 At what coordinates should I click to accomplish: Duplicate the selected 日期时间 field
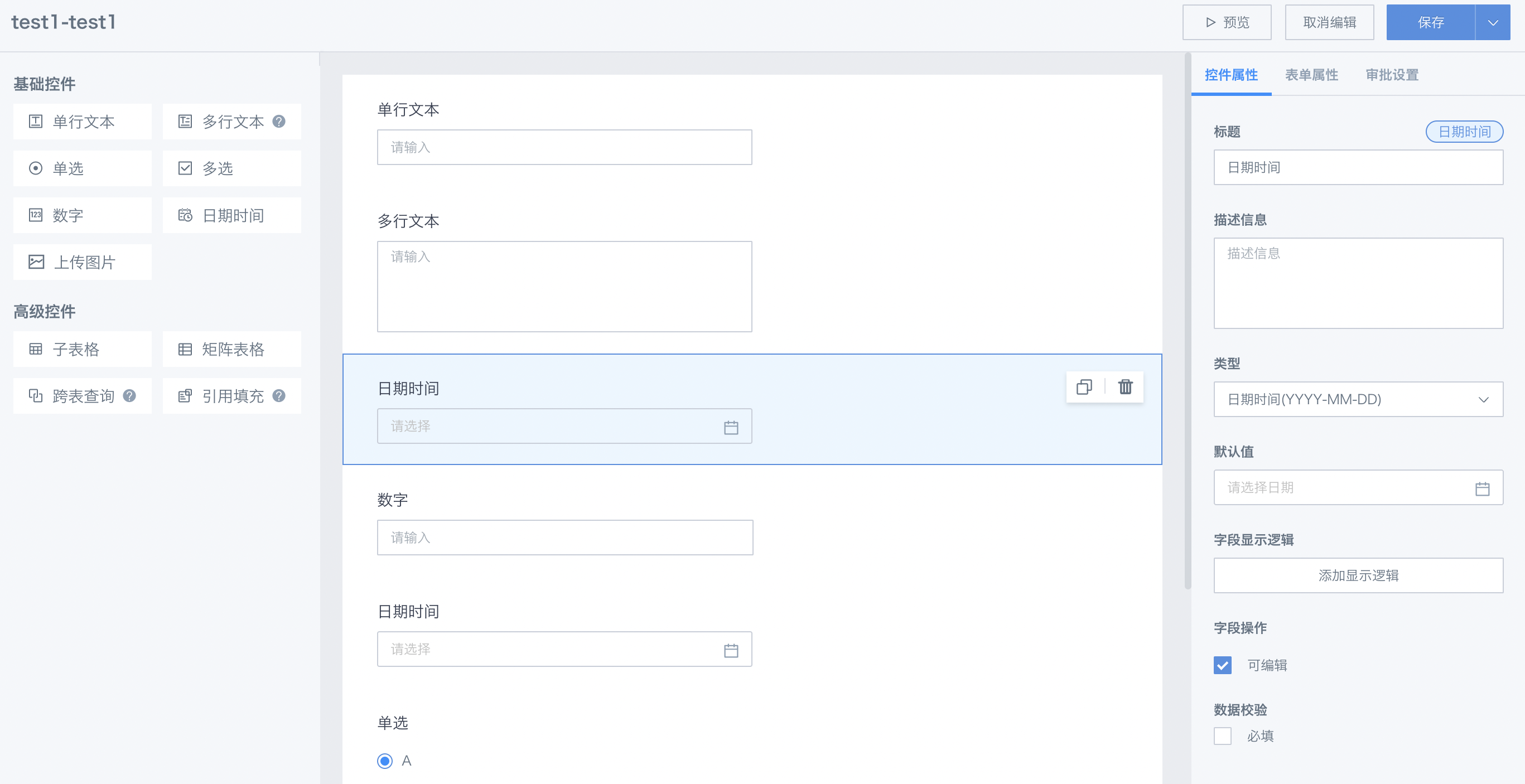click(x=1084, y=387)
